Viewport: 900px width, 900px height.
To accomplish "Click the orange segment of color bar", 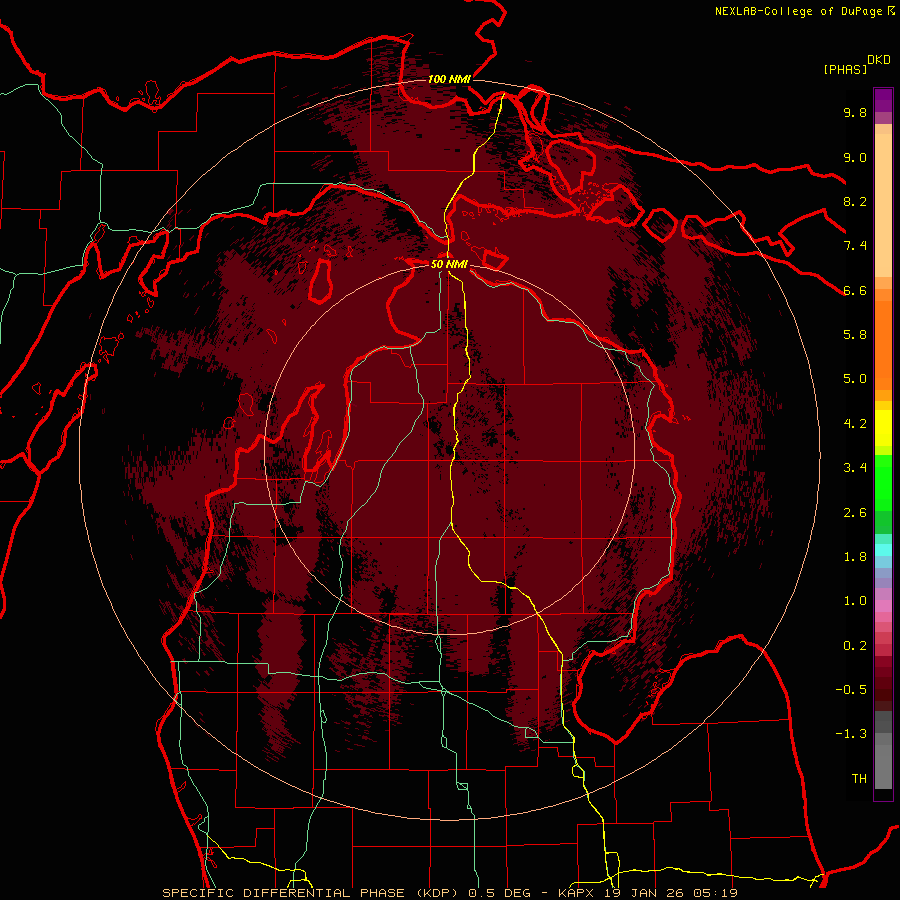I will pos(883,344).
